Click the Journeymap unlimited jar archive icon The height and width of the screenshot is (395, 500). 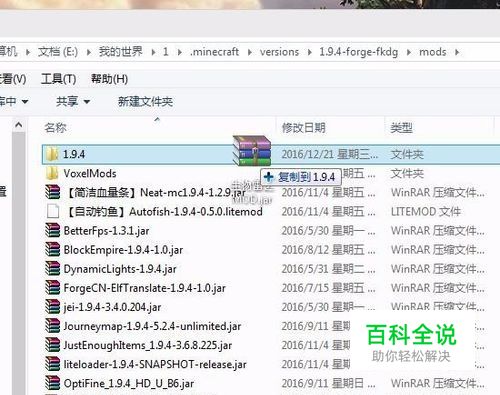[x=52, y=326]
